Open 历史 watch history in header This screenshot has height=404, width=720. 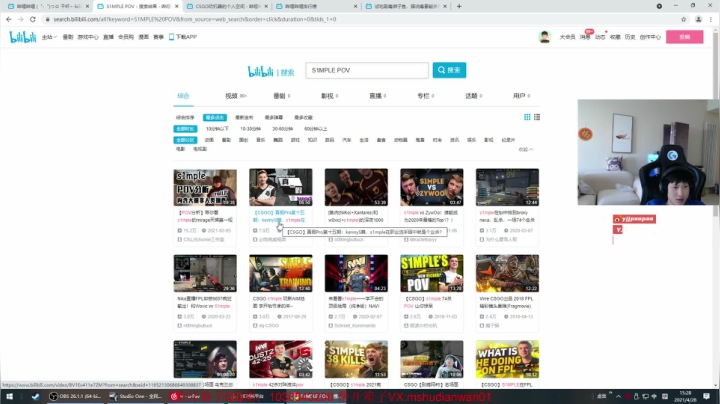(630, 37)
